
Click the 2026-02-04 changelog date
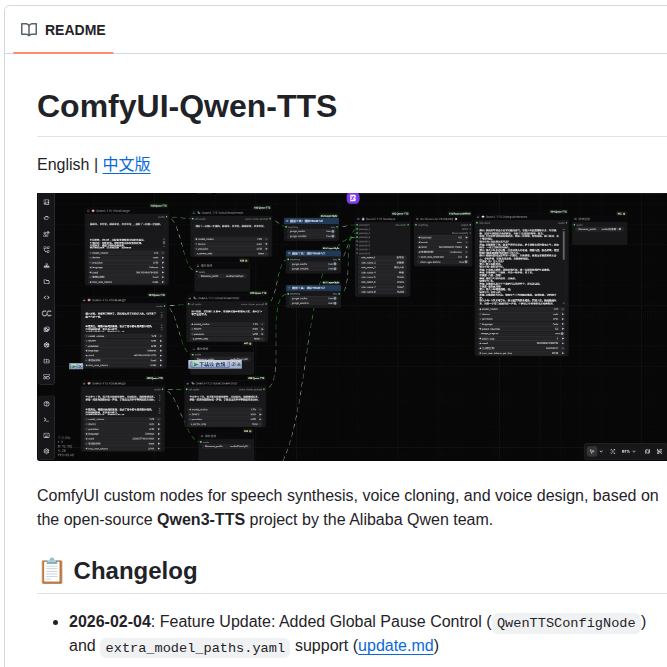(x=110, y=621)
